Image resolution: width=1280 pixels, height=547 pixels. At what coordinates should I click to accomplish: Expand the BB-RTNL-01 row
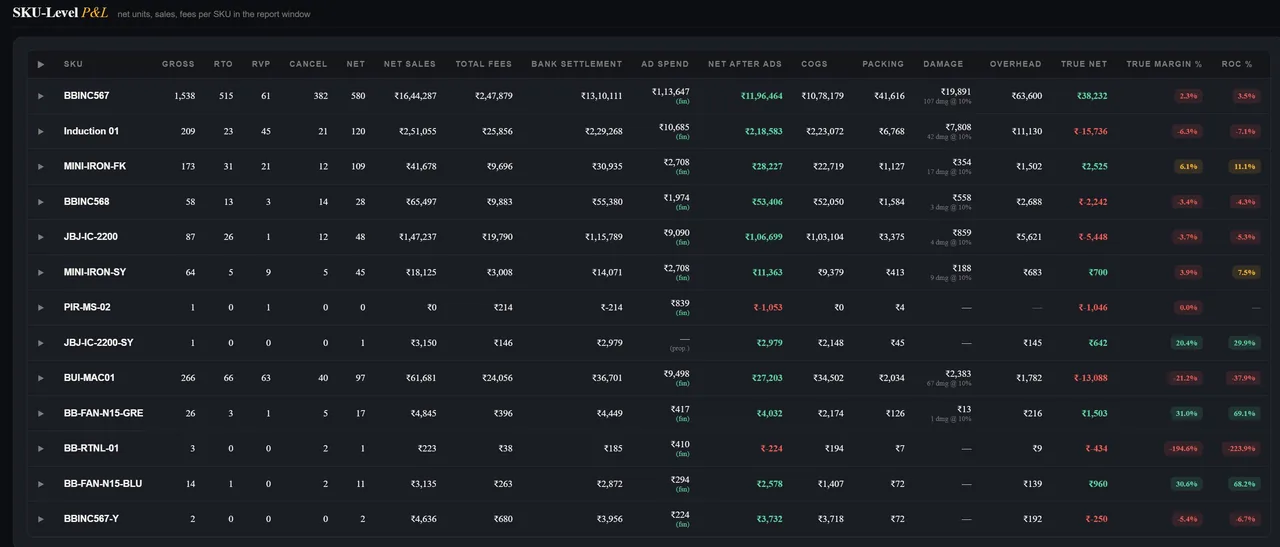point(41,448)
